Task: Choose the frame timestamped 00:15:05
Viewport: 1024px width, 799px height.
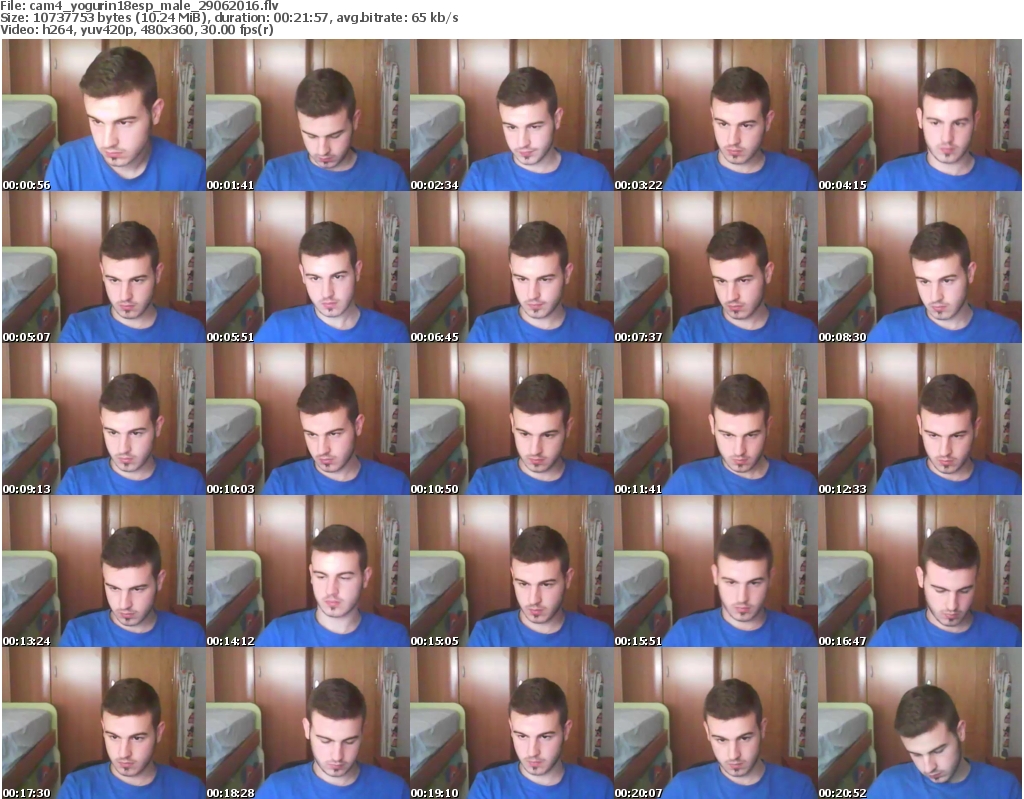Action: coord(511,572)
